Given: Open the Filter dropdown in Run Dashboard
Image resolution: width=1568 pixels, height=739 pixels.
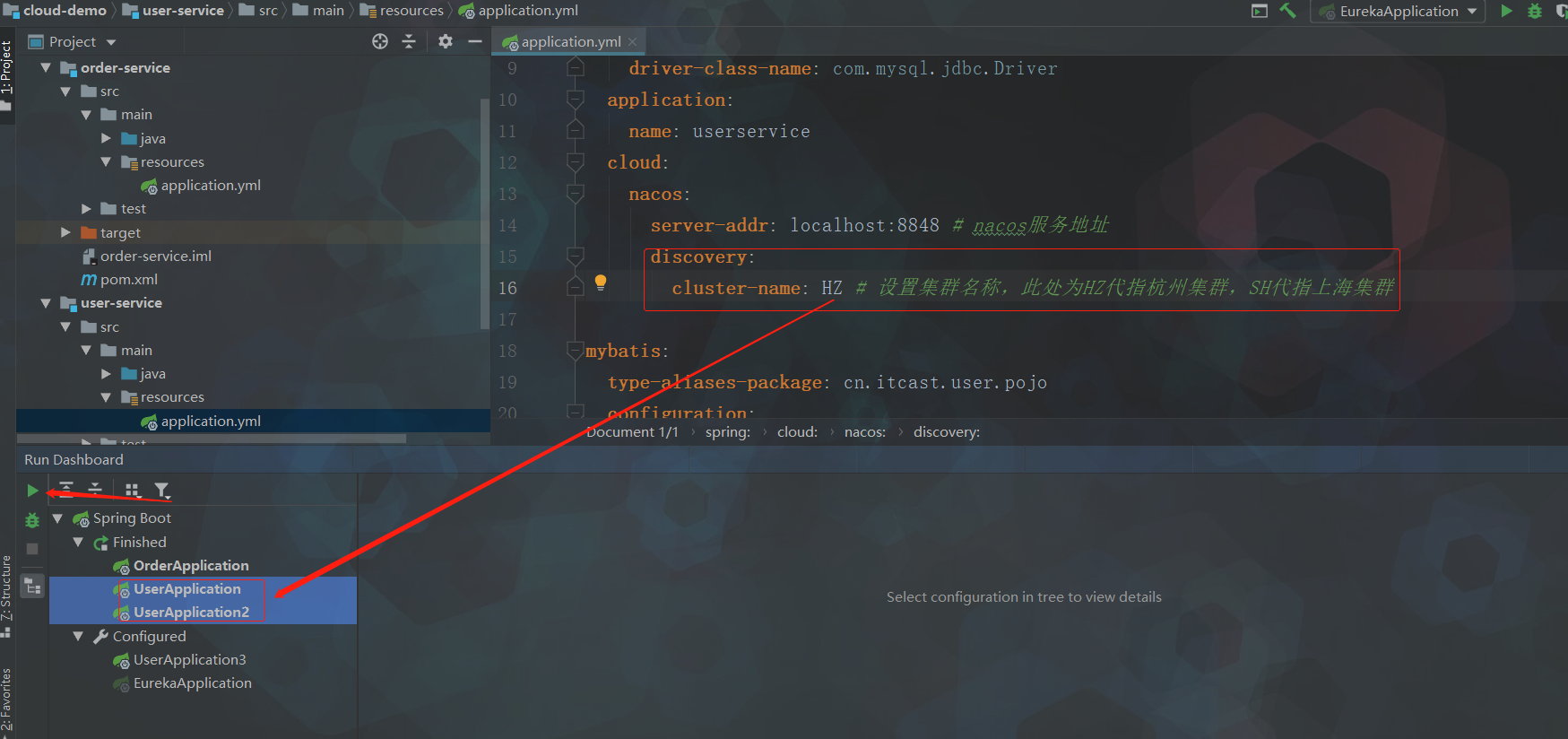Looking at the screenshot, I should (162, 490).
